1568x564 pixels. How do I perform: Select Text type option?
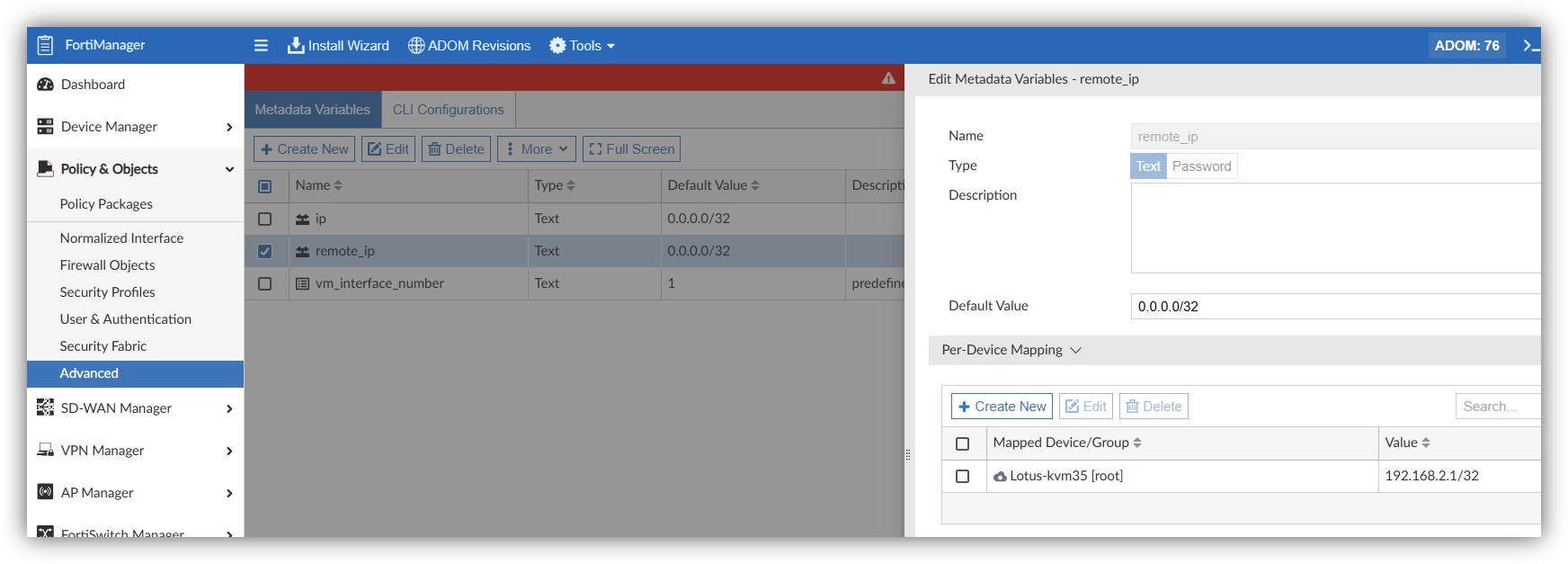[x=1148, y=166]
